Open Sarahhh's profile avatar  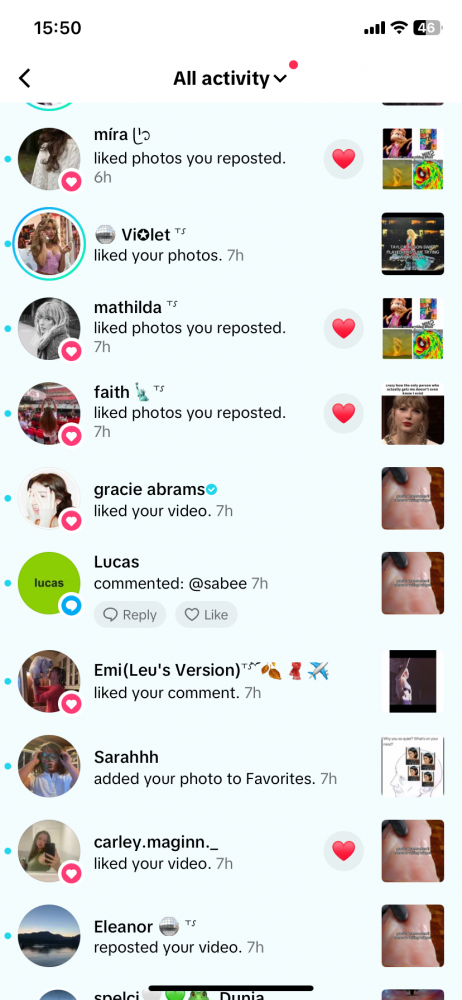point(49,765)
